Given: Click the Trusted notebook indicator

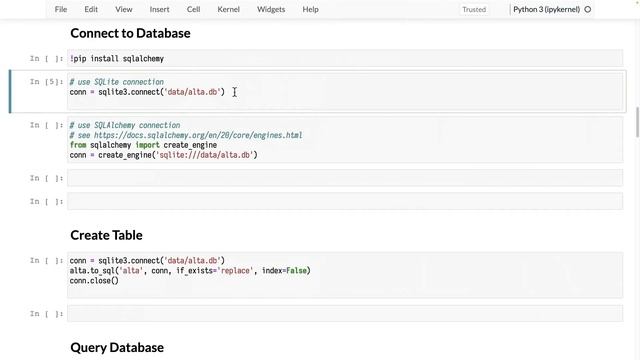Looking at the screenshot, I should pyautogui.click(x=474, y=9).
